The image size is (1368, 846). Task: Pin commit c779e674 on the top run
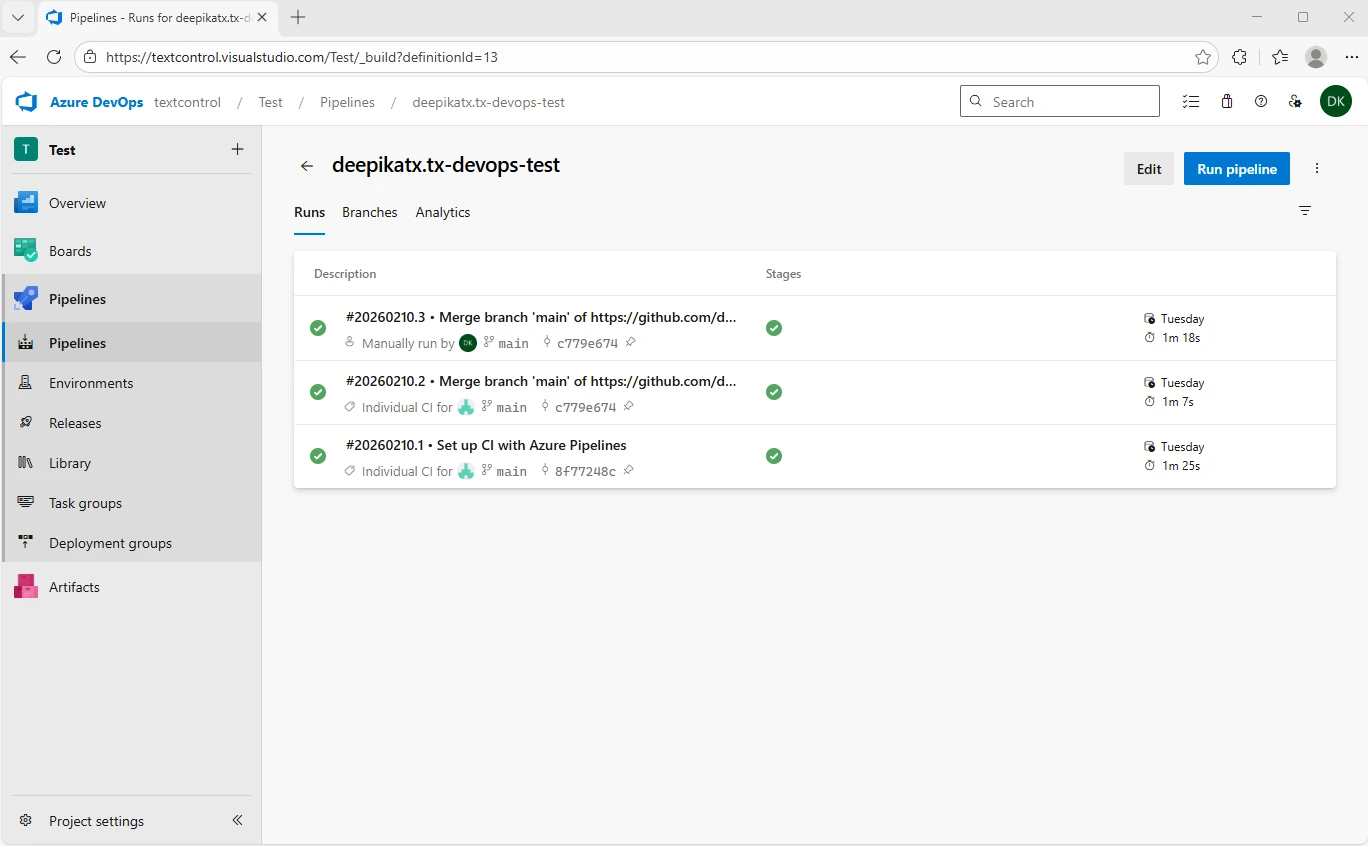point(631,343)
